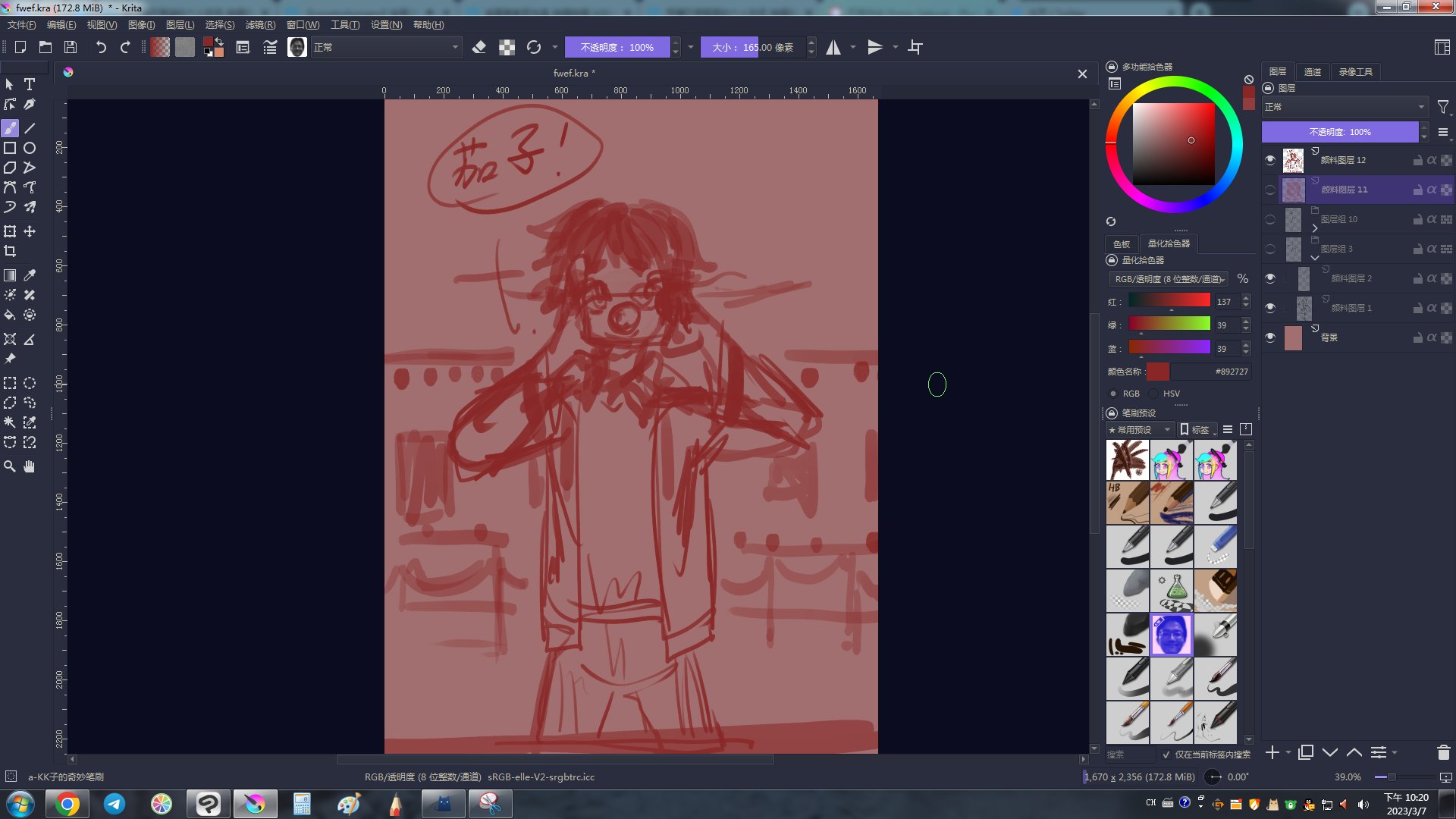
Task: Expand the 图层组 10 group
Action: (1315, 227)
